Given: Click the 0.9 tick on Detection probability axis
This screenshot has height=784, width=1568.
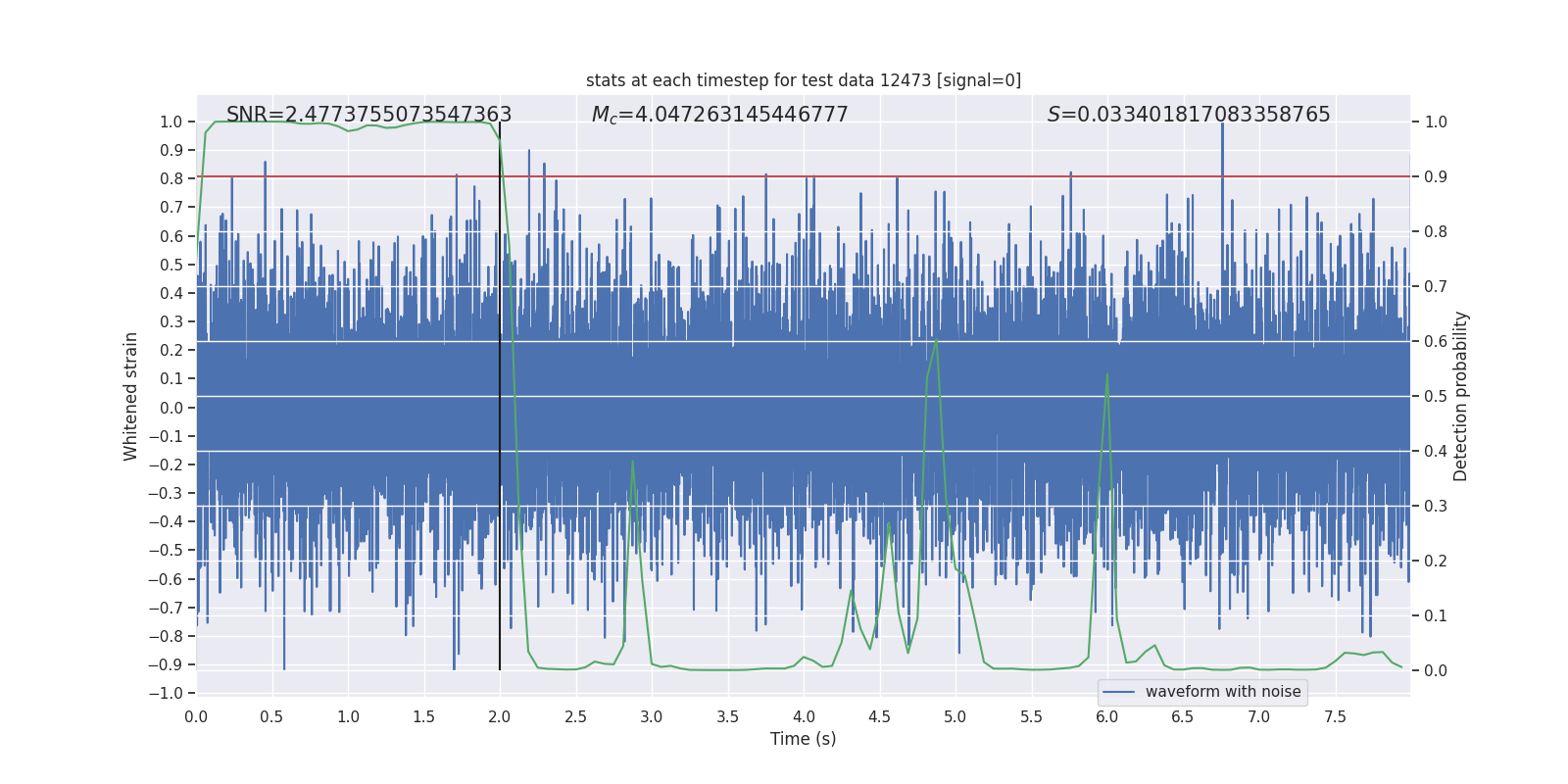Looking at the screenshot, I should [1436, 177].
